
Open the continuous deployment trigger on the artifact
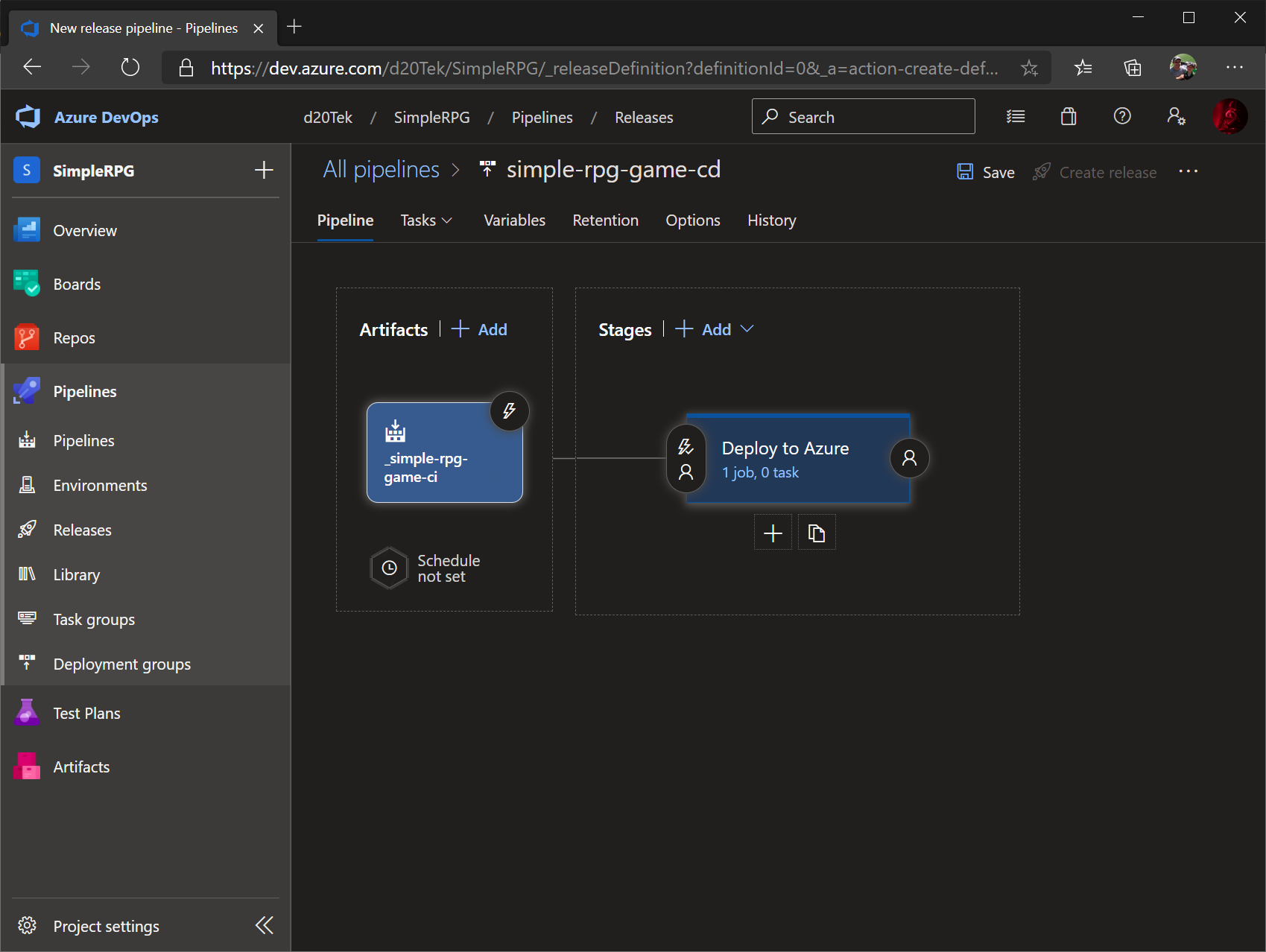(x=510, y=410)
